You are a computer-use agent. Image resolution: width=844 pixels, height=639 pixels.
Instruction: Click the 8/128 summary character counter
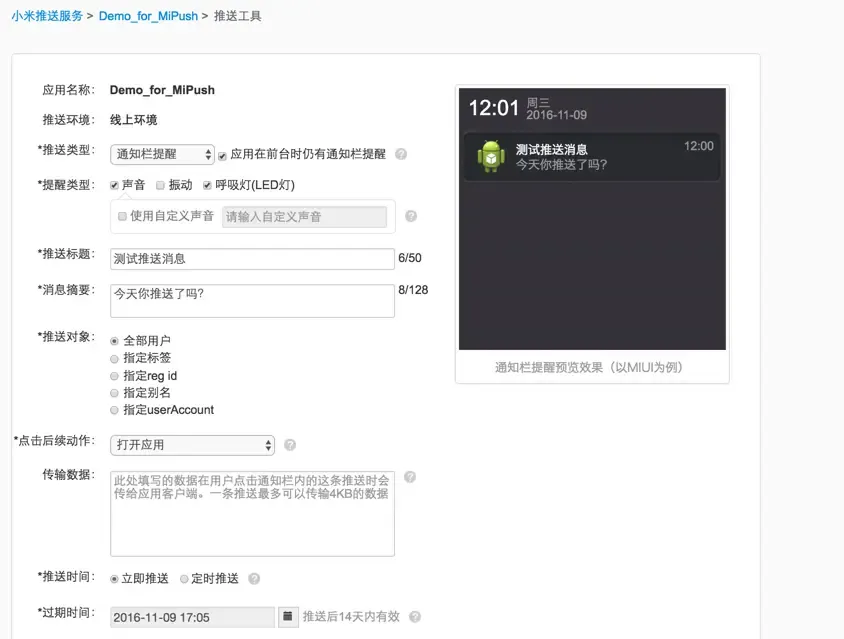413,290
